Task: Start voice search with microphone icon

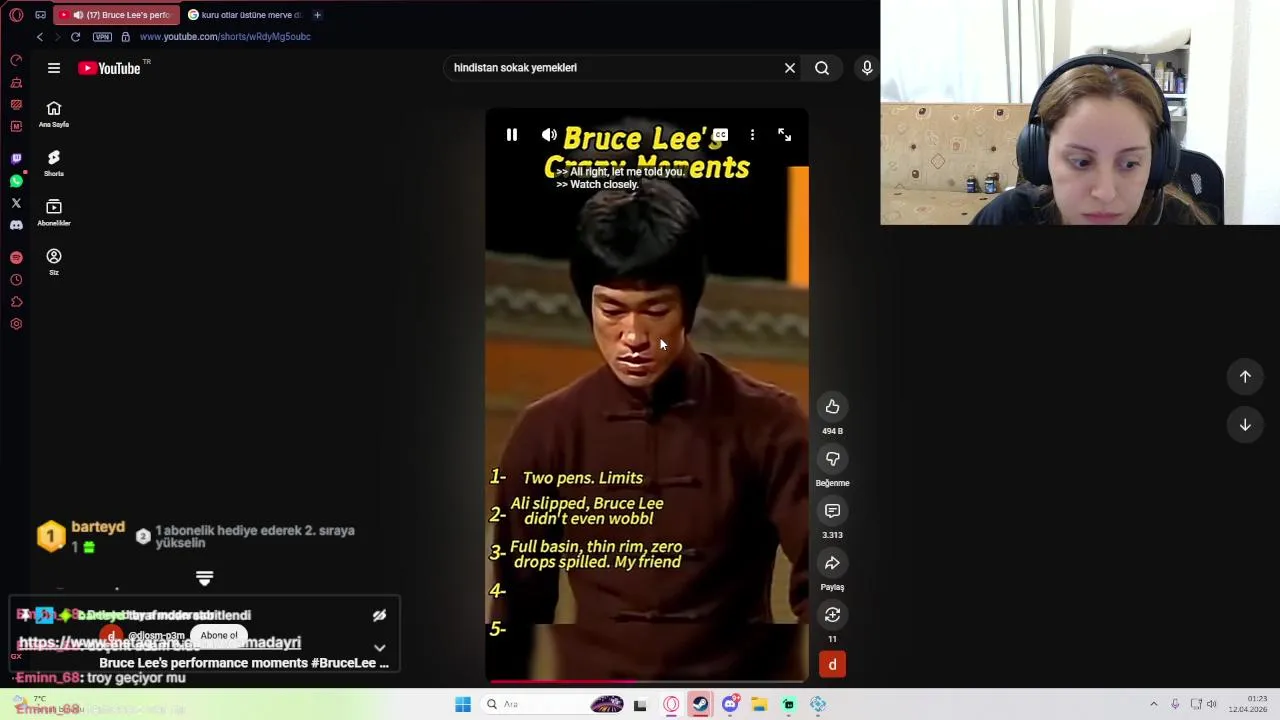Action: point(867,68)
